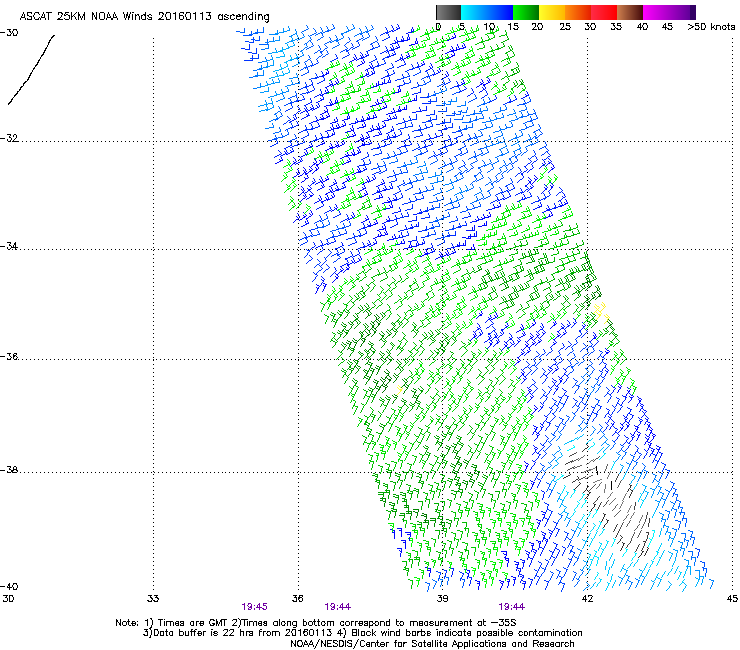Select the '25' label under the color scale

tap(565, 27)
